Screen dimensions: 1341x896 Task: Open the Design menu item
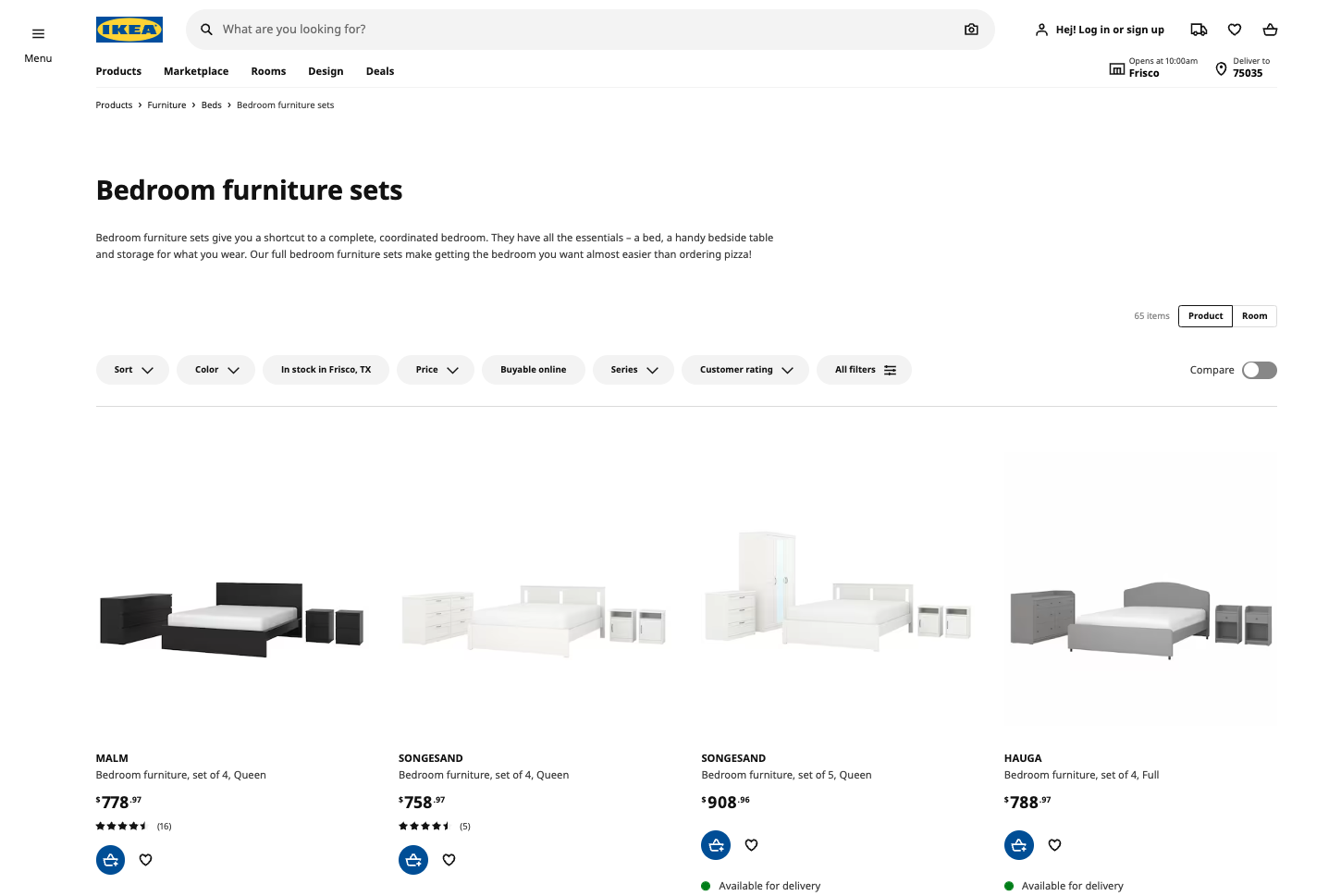pyautogui.click(x=326, y=71)
